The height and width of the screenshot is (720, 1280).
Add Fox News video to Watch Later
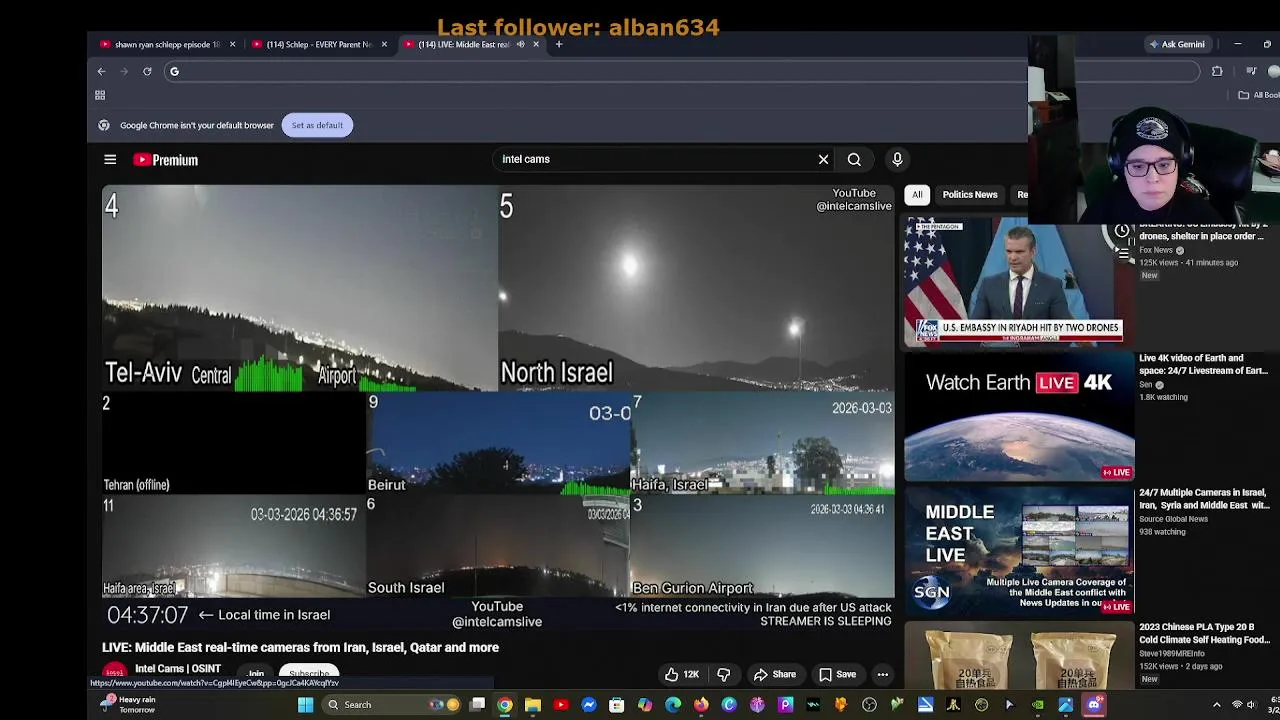click(1122, 231)
